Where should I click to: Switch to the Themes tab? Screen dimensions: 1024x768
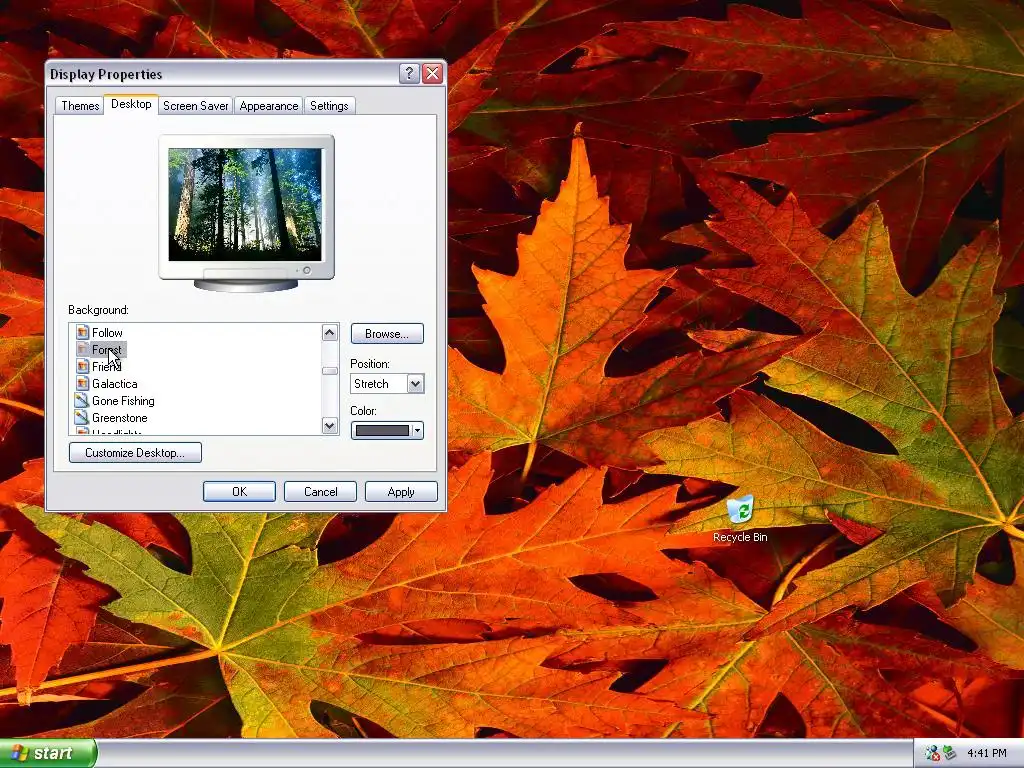click(80, 106)
